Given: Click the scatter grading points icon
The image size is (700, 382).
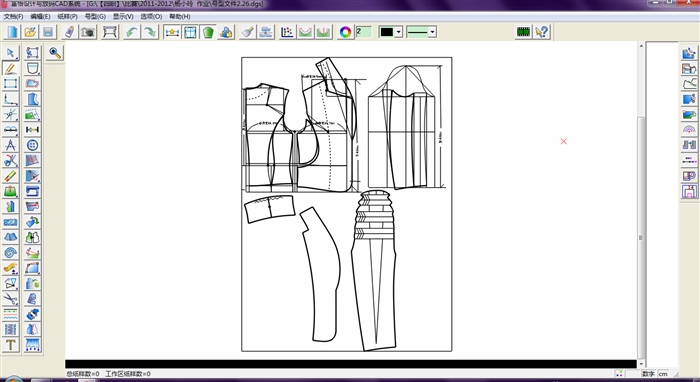Looking at the screenshot, I should pyautogui.click(x=287, y=32).
